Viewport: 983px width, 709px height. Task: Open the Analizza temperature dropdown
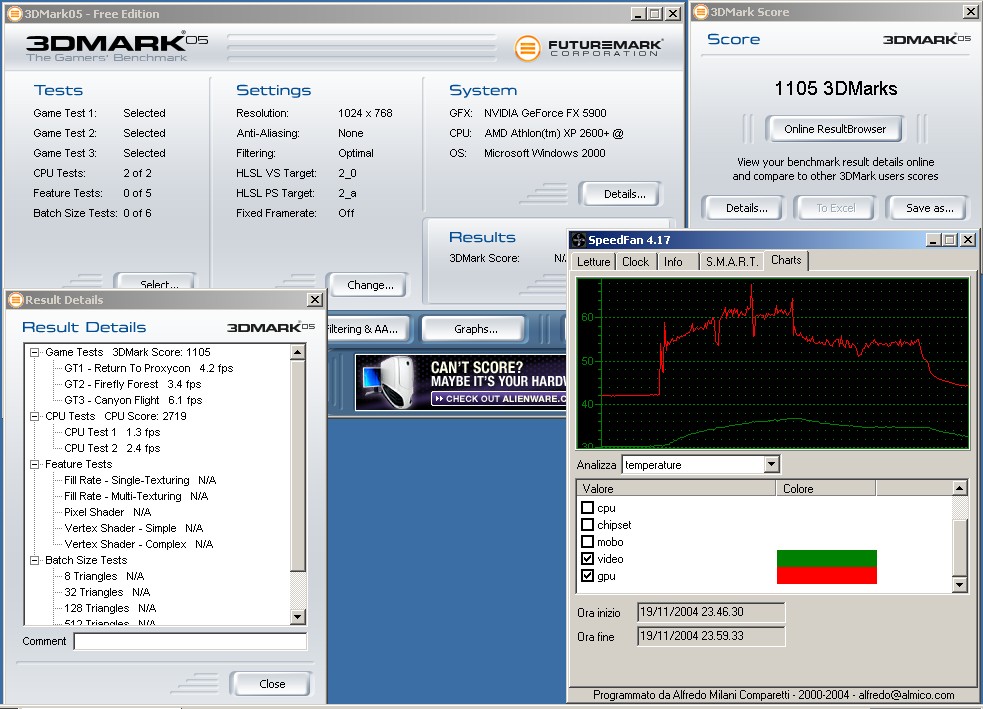pos(772,465)
